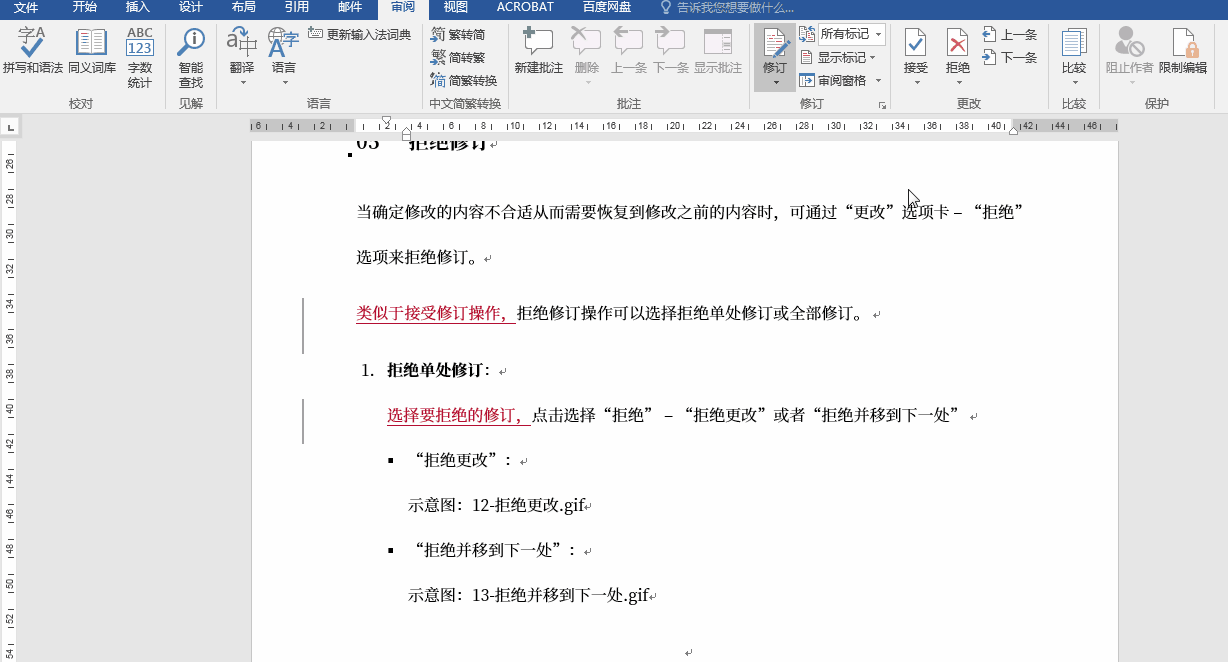Expand the 显示标记 show markup menu
Viewport: 1228px width, 662px height.
843,57
